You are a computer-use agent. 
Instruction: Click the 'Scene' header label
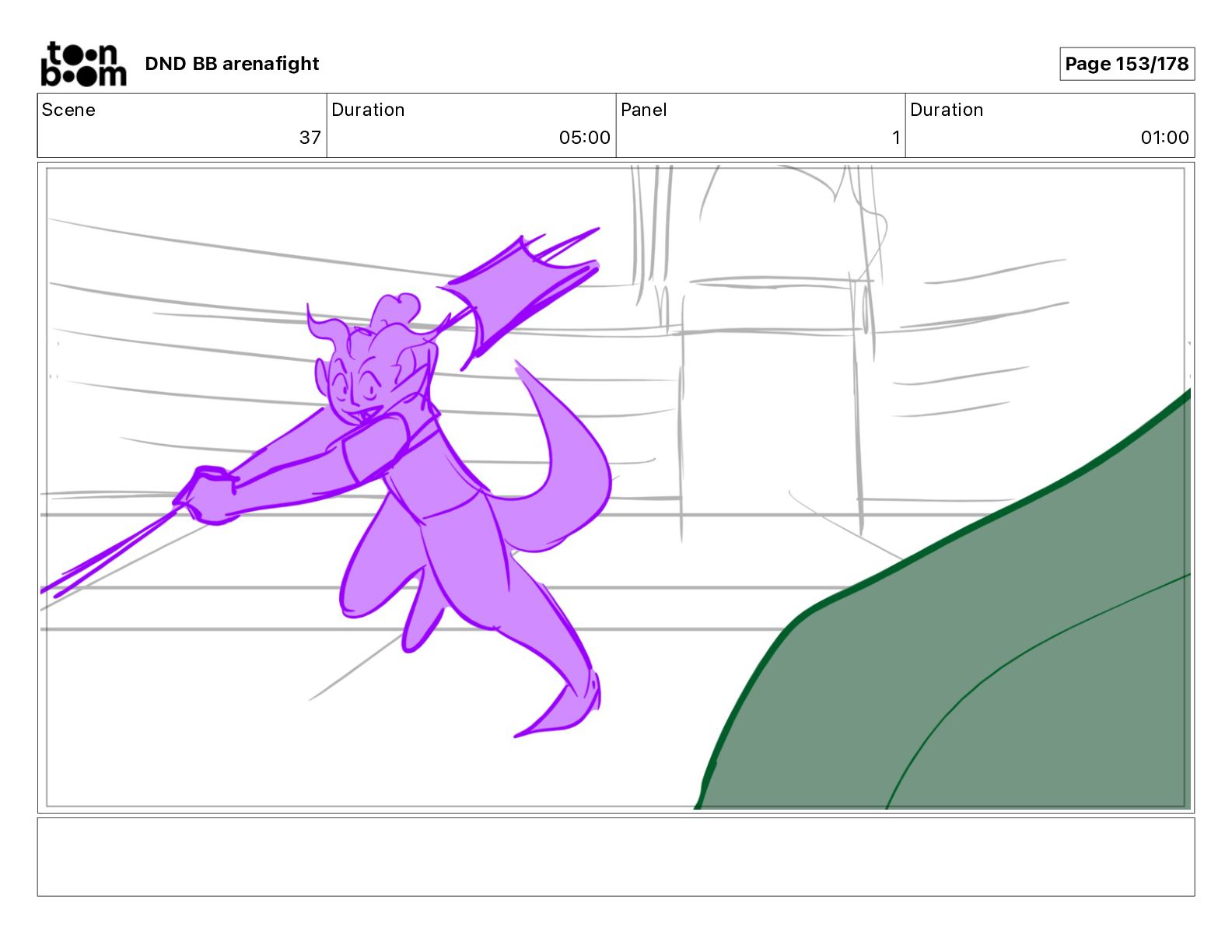click(x=68, y=110)
